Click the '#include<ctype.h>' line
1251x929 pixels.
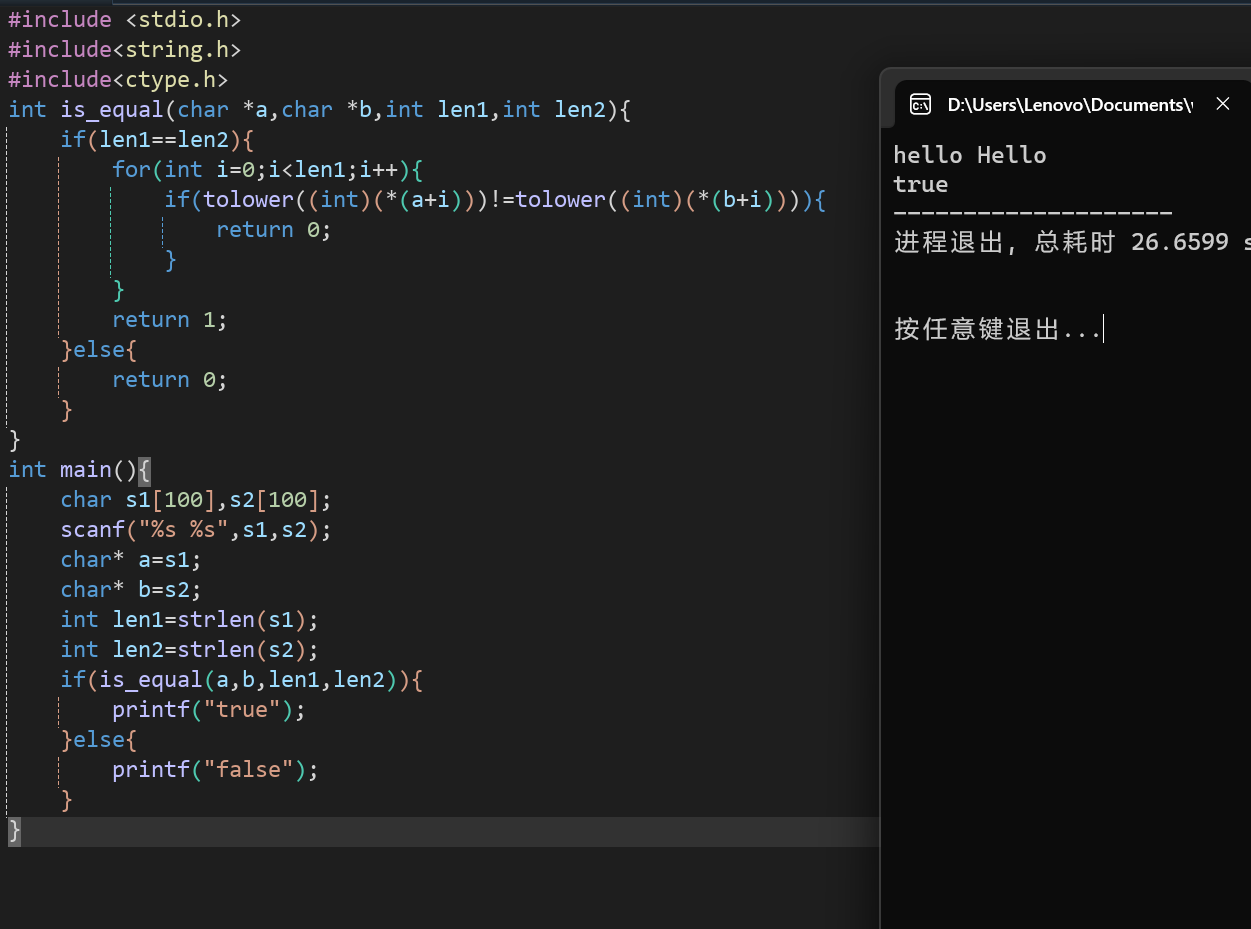click(x=118, y=79)
